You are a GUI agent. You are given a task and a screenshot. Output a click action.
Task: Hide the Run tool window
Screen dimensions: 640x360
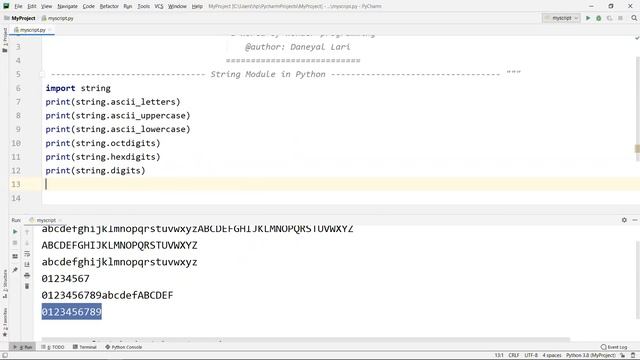(635, 220)
